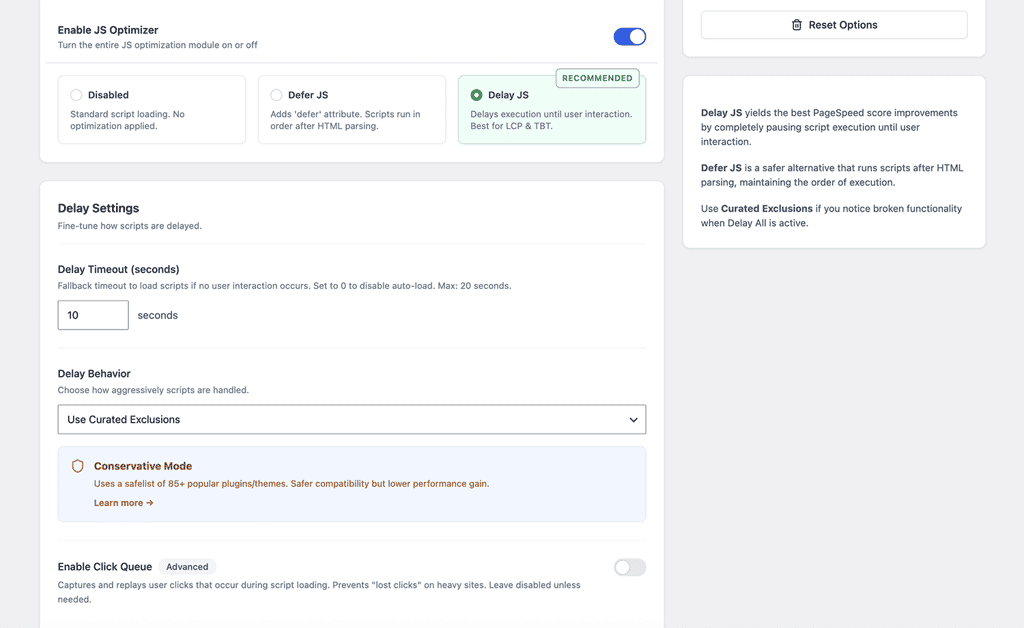Image resolution: width=1024 pixels, height=628 pixels.
Task: Click the 'Fine-tune how scripts are delayed' text
Action: click(129, 226)
